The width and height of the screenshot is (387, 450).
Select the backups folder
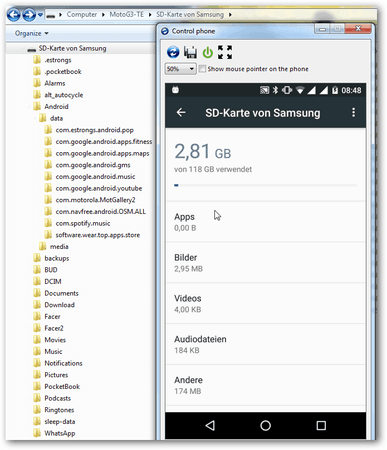pos(57,258)
